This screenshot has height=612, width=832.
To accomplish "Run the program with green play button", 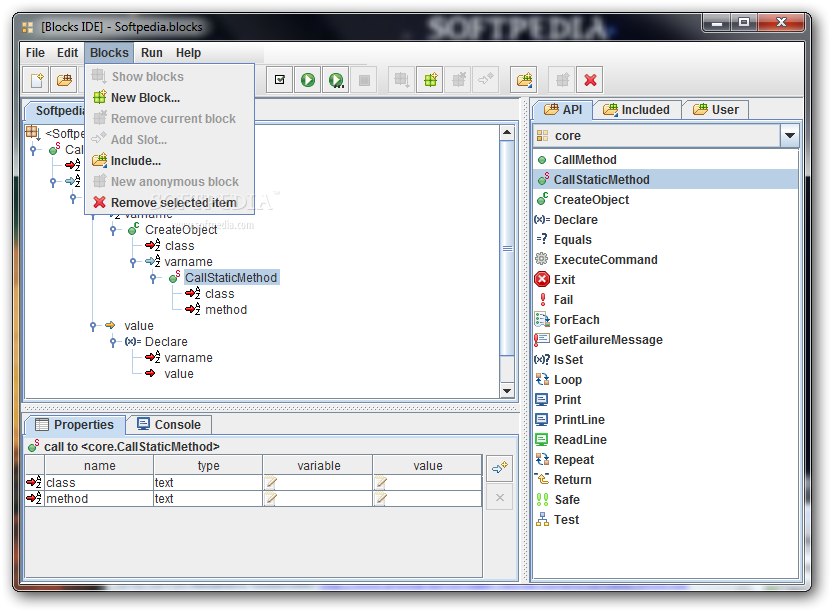I will tap(308, 80).
